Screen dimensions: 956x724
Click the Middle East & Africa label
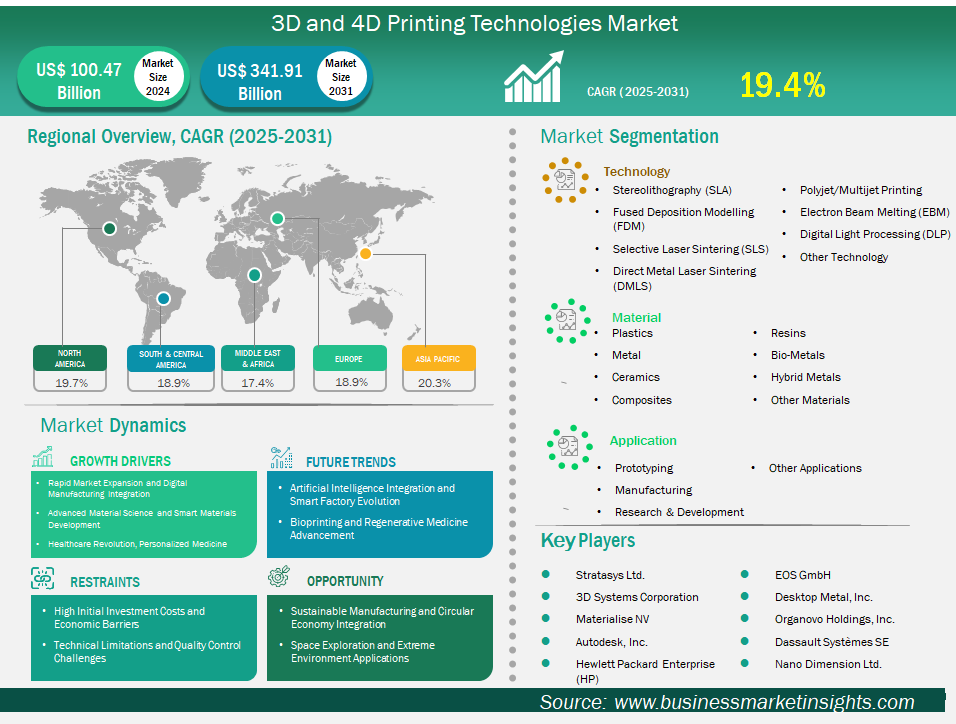[257, 358]
